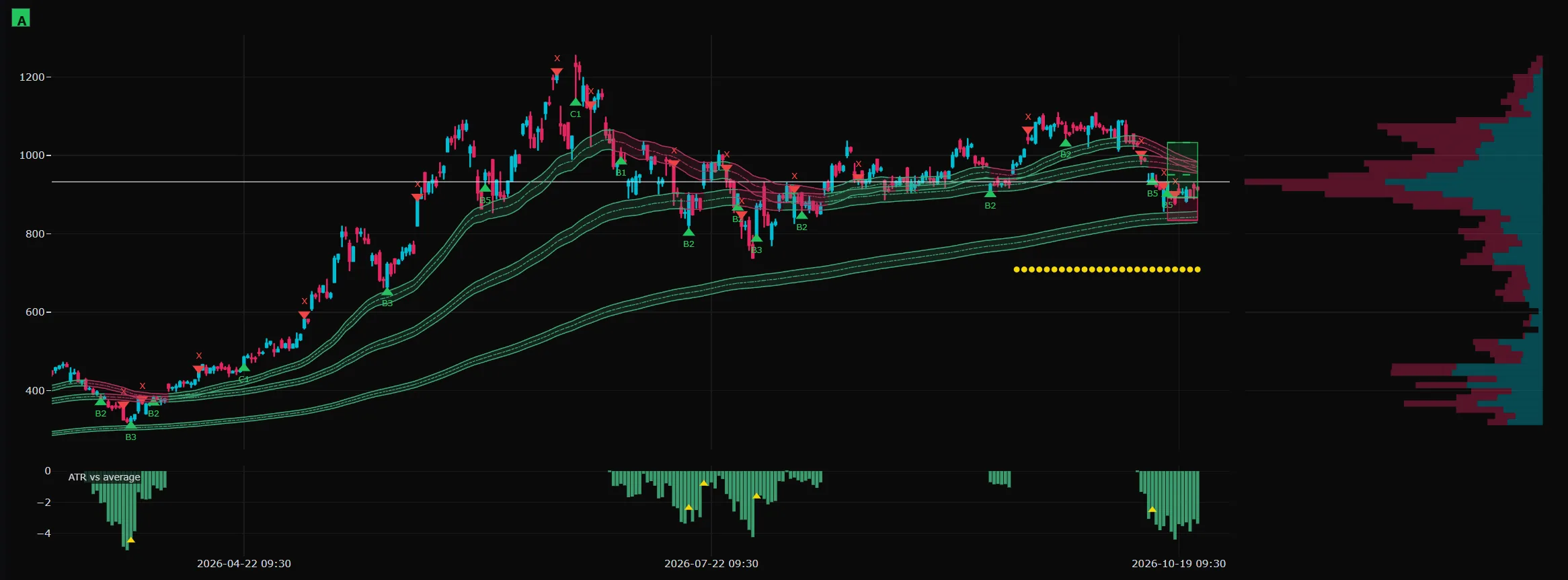
Task: Click the 2026-04-22 09:30 date label
Action: [x=244, y=564]
